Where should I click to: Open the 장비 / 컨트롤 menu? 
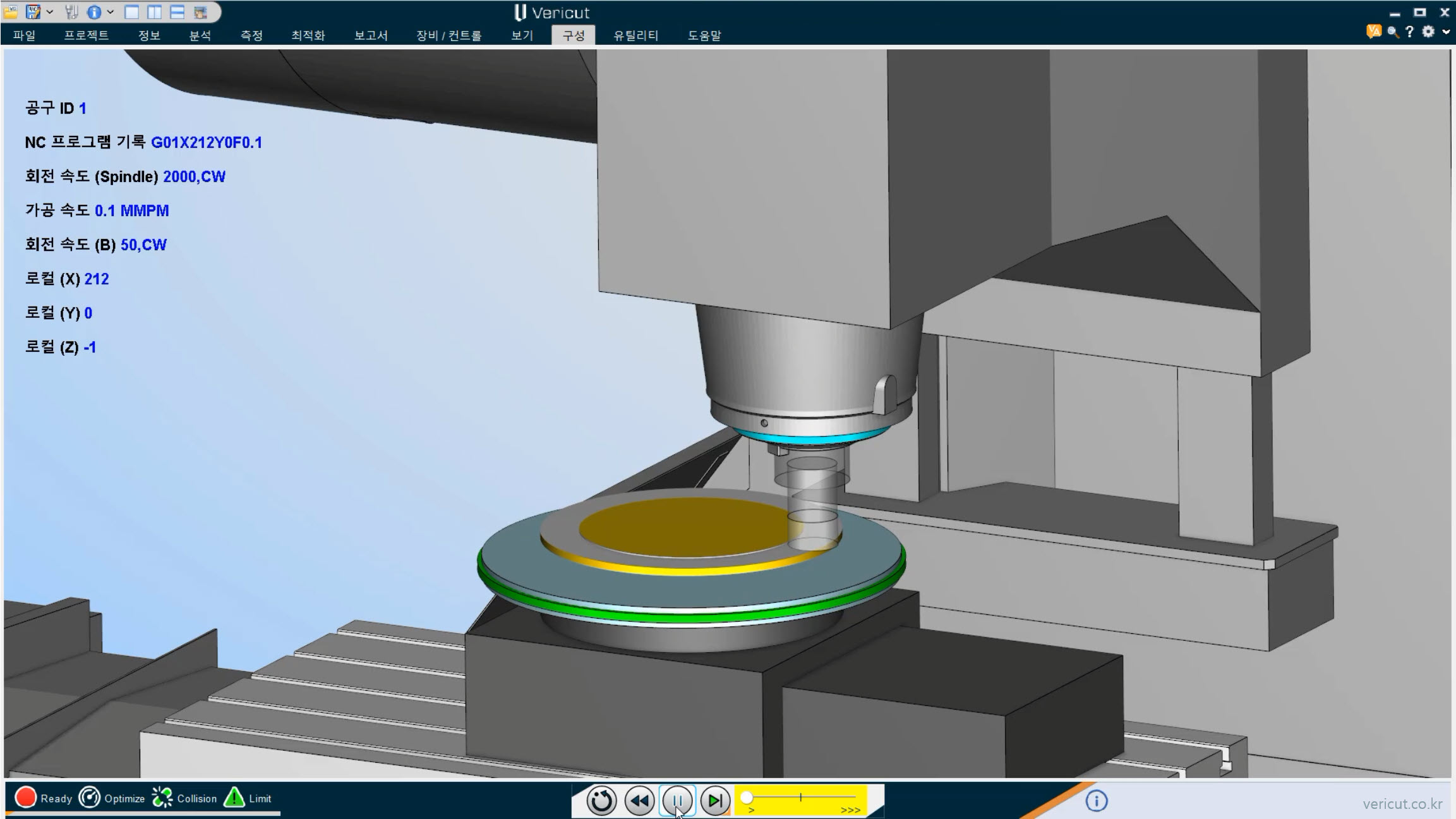(449, 35)
